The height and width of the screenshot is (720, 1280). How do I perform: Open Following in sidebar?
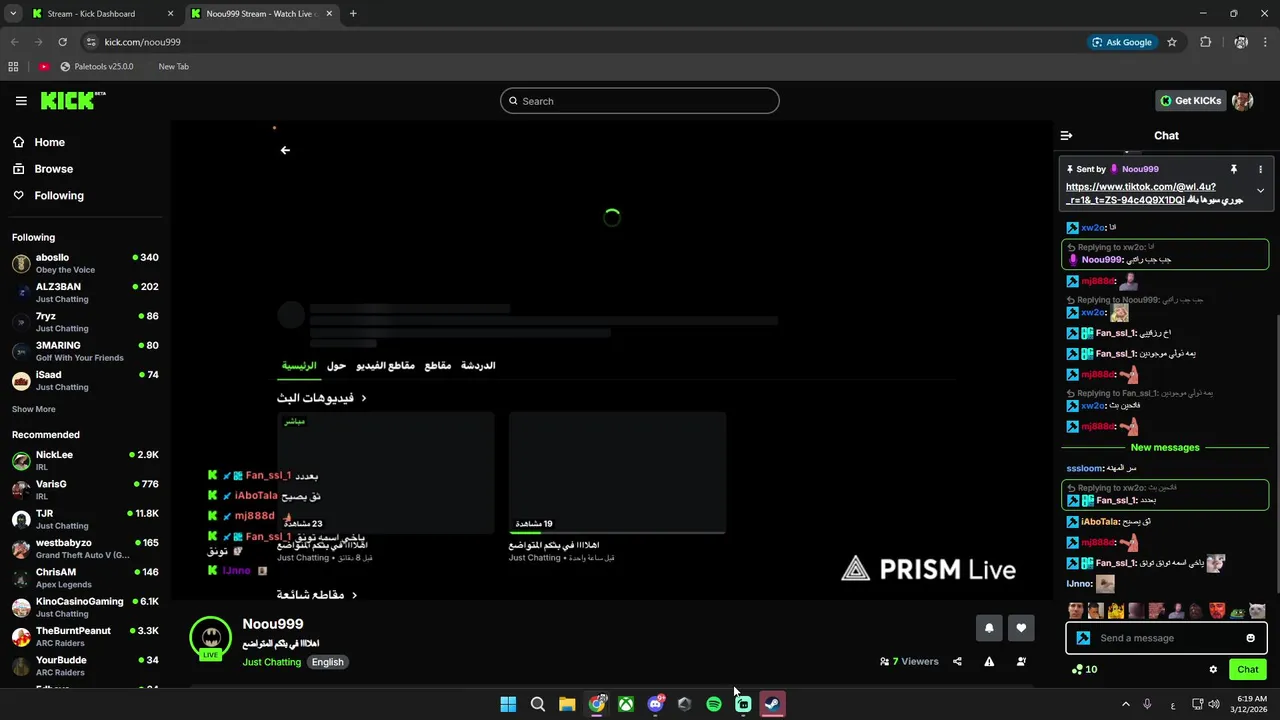(50, 196)
